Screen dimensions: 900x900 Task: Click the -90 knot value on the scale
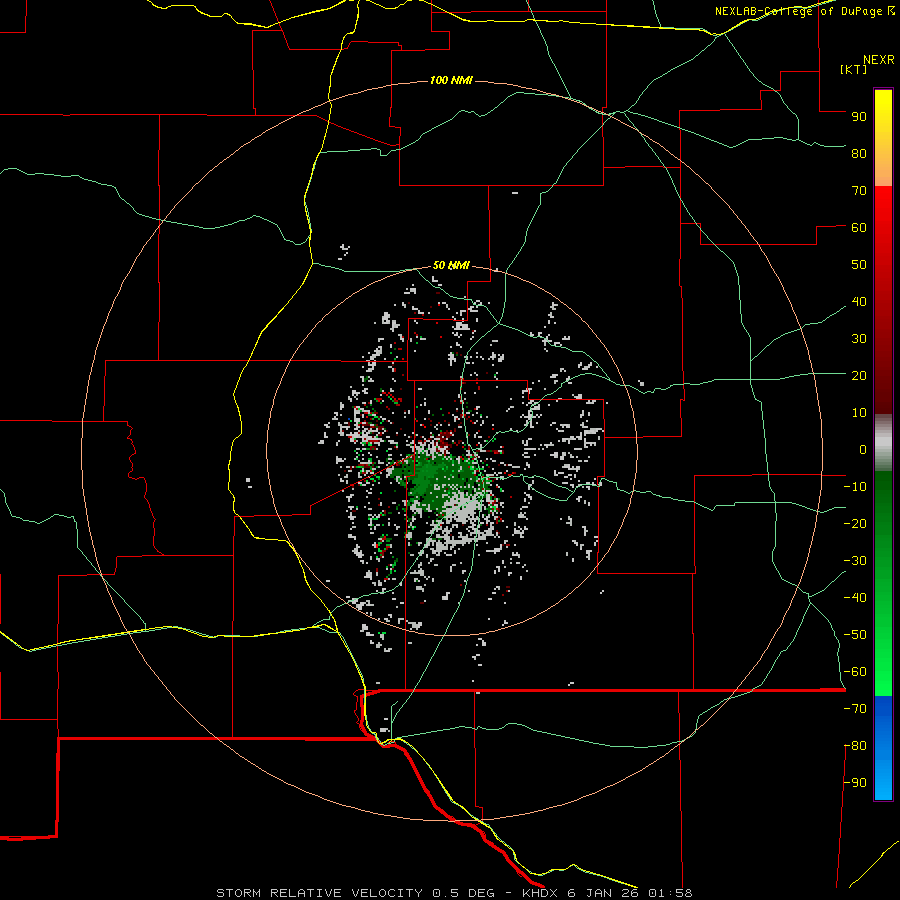[x=855, y=783]
